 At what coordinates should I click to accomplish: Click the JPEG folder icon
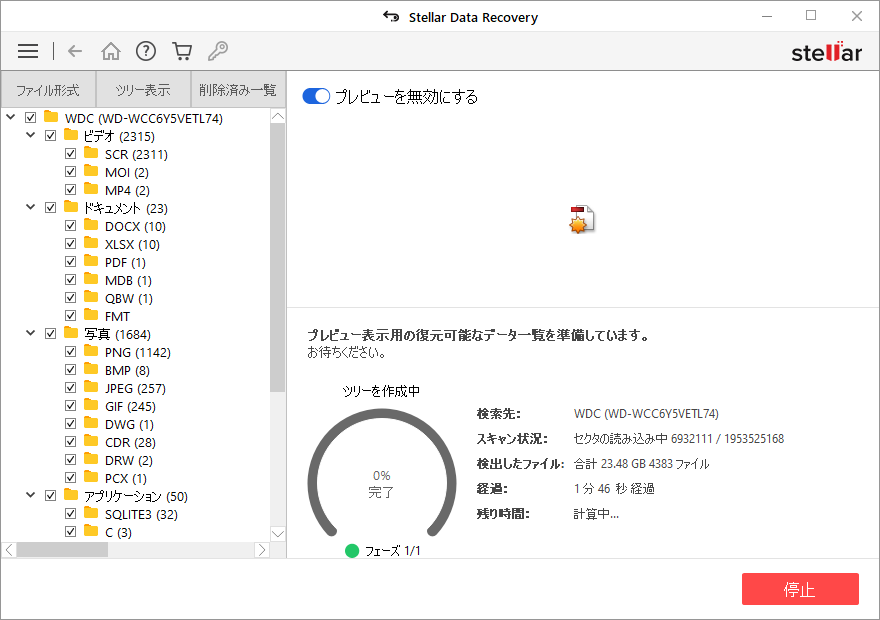click(x=91, y=387)
